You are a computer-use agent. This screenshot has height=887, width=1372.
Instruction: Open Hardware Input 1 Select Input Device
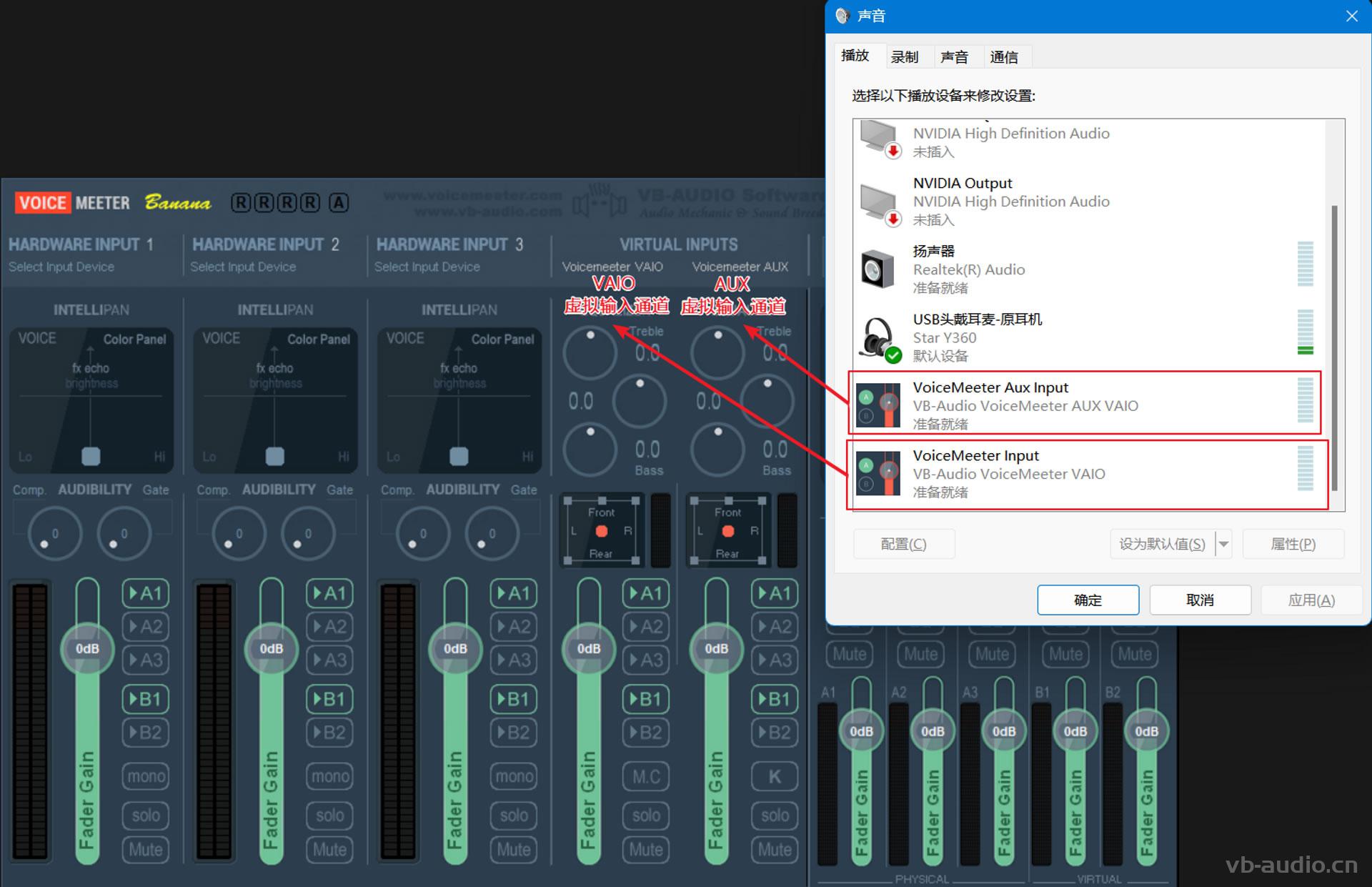tap(61, 267)
